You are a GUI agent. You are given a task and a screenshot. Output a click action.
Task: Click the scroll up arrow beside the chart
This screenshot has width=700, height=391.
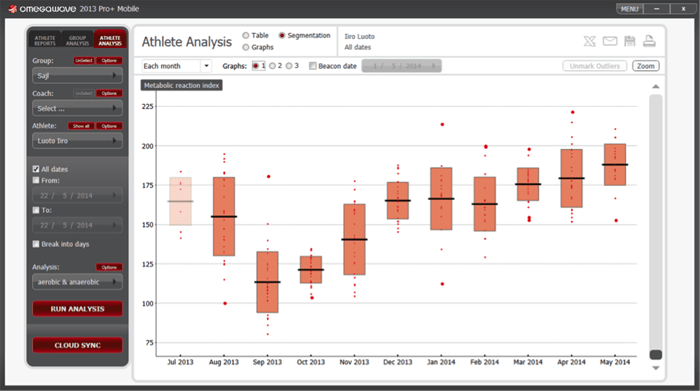655,87
